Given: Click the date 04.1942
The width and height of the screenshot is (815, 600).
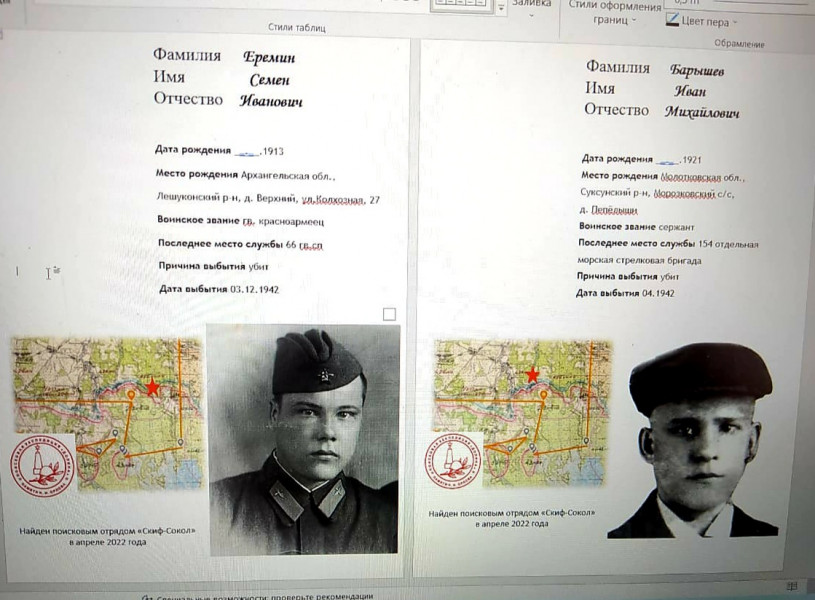Looking at the screenshot, I should 658,293.
